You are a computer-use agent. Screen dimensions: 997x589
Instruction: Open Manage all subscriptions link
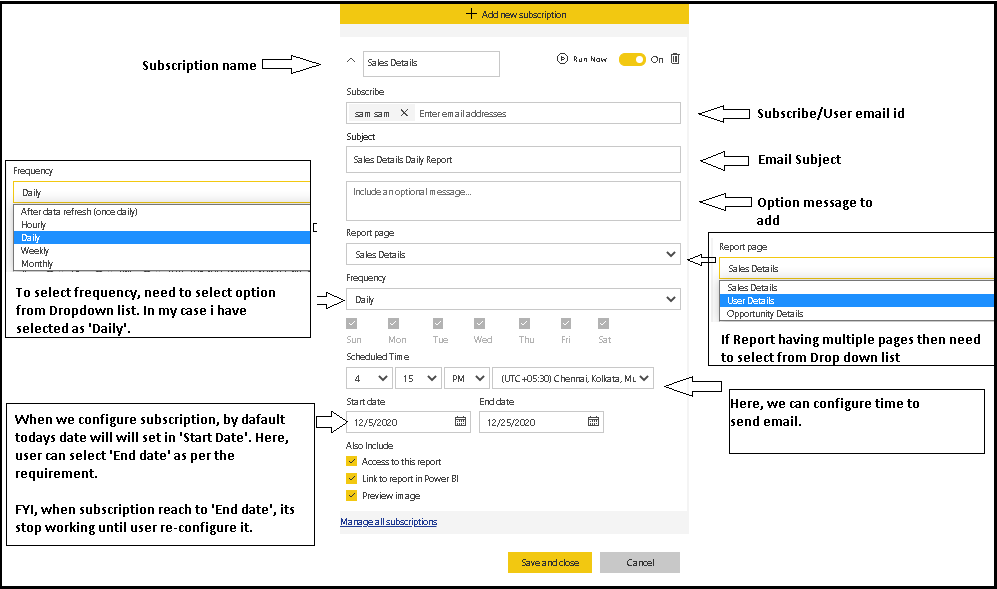pyautogui.click(x=388, y=522)
